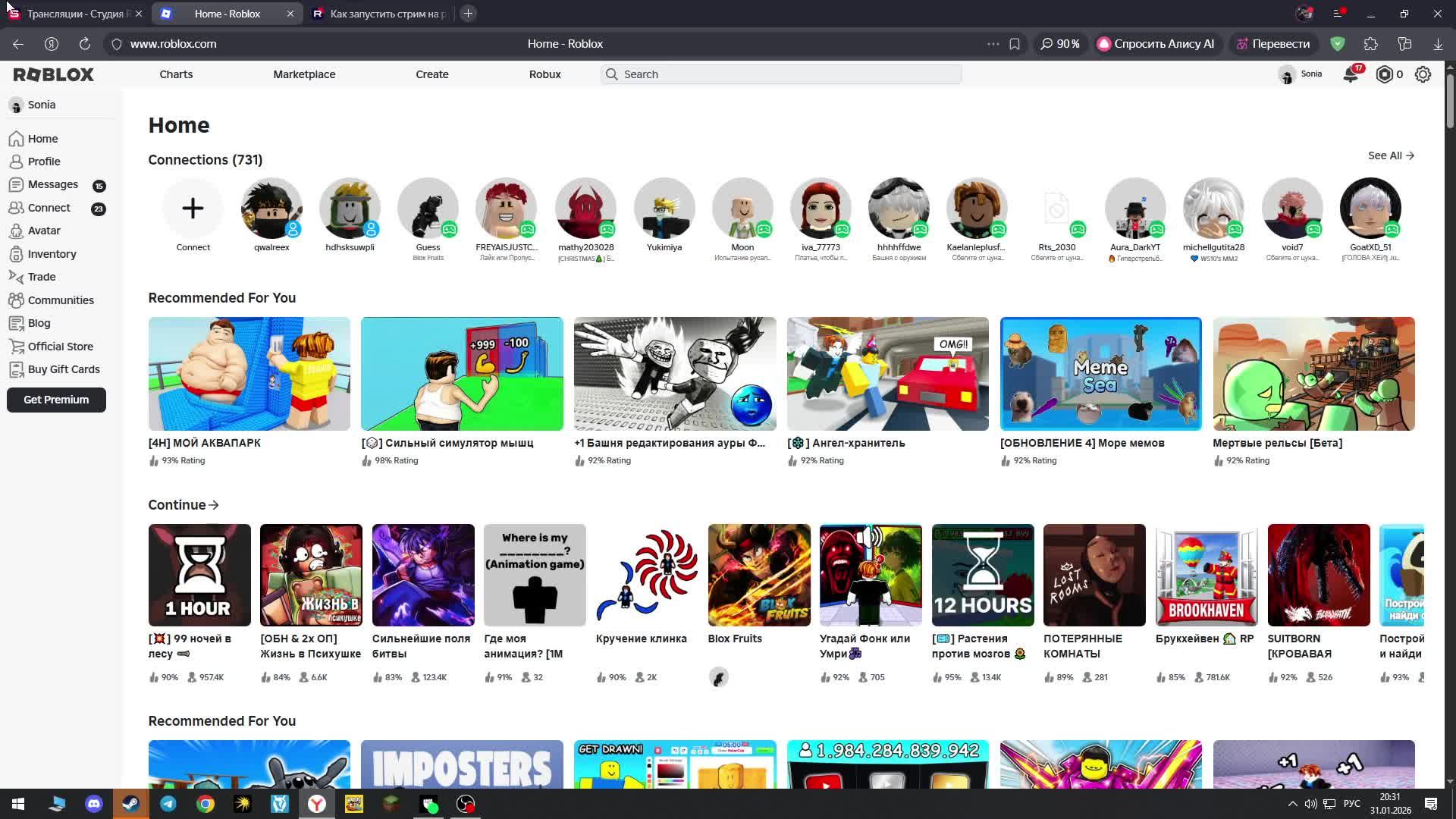The width and height of the screenshot is (1456, 819).
Task: Click the Roblox logo
Action: pyautogui.click(x=53, y=74)
